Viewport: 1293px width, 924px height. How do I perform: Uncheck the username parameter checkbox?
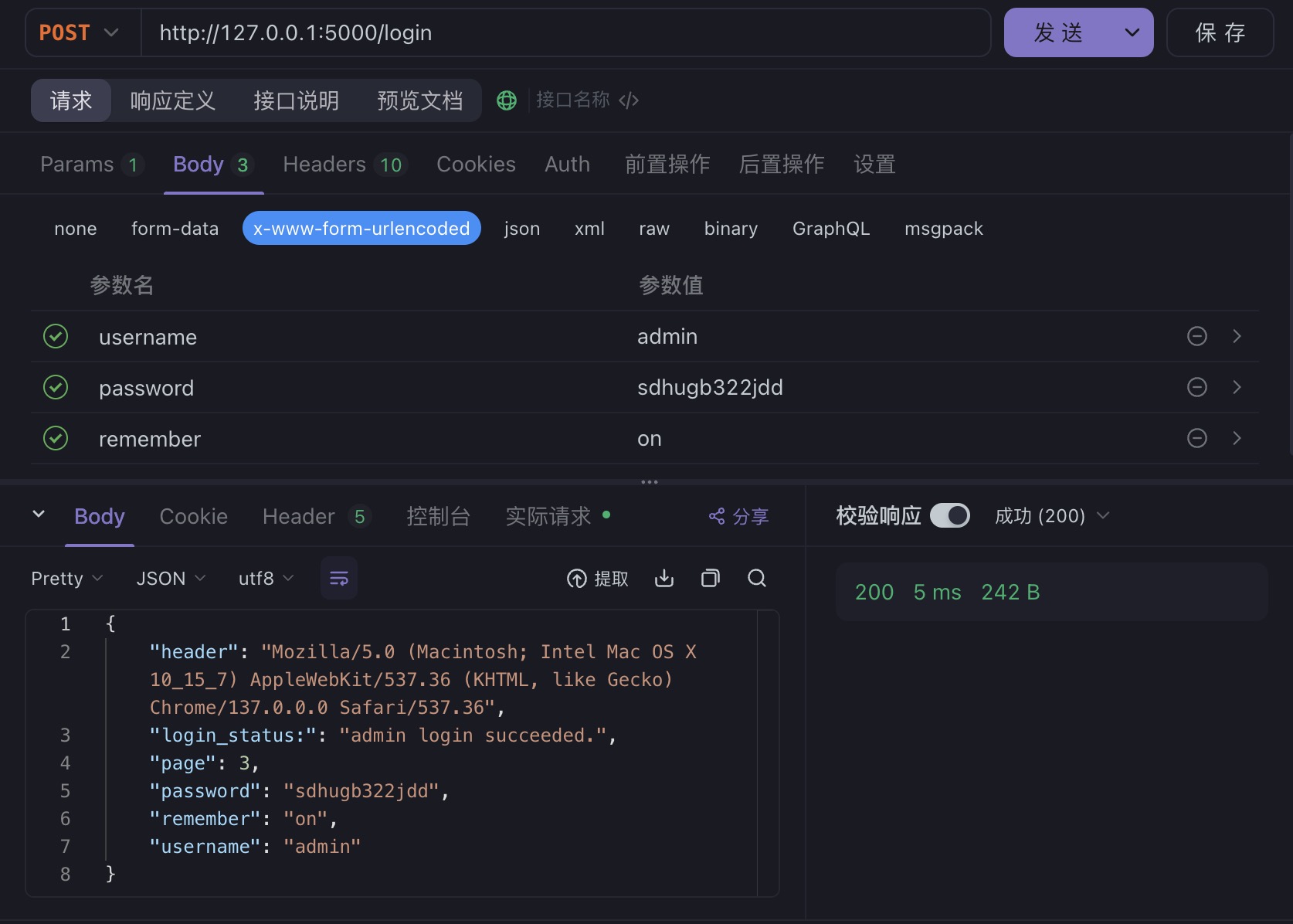point(56,336)
